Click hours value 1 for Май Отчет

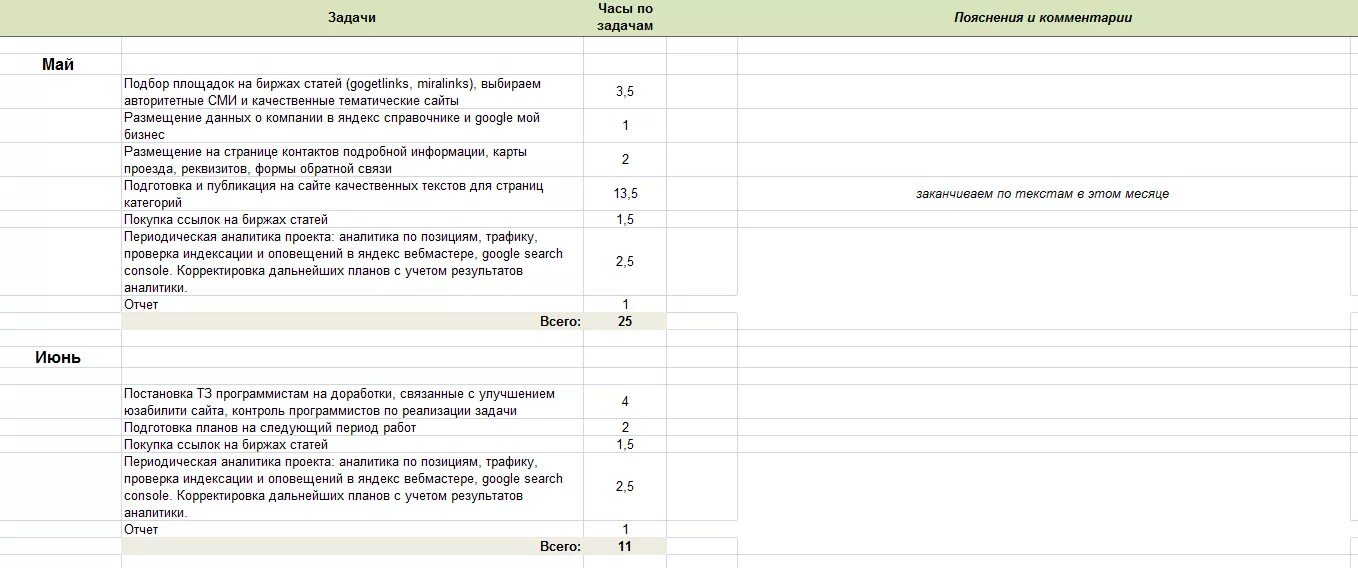pyautogui.click(x=625, y=304)
